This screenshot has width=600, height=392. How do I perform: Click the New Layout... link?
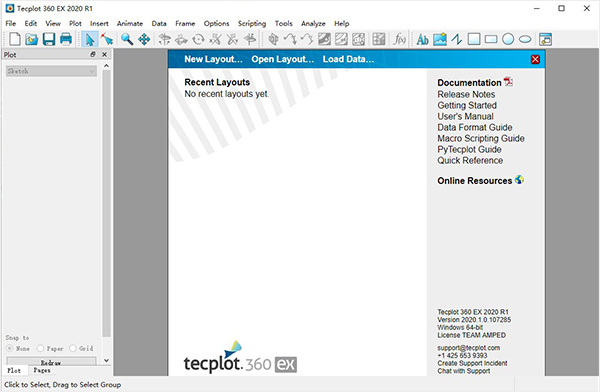[x=214, y=59]
